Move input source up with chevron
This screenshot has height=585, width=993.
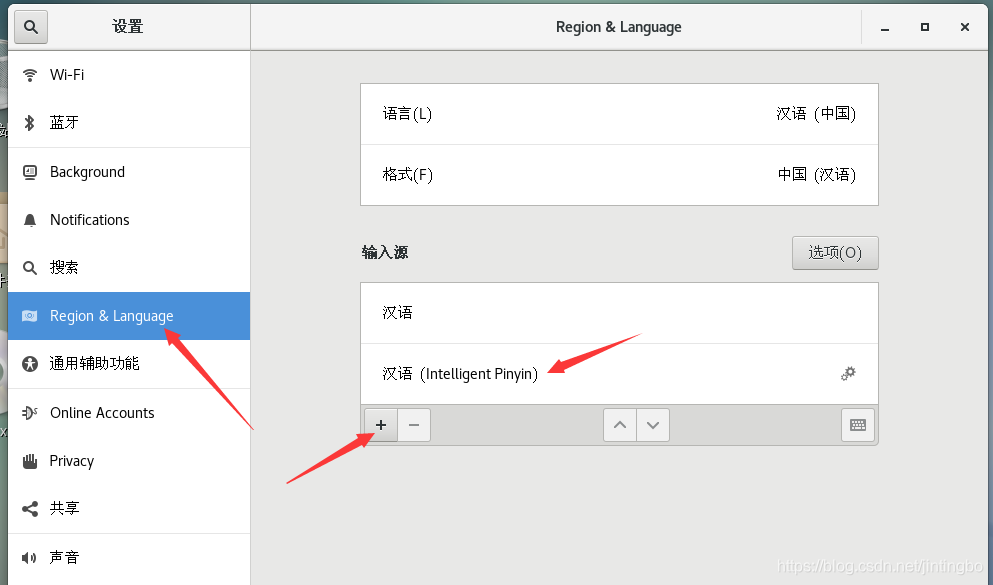620,425
